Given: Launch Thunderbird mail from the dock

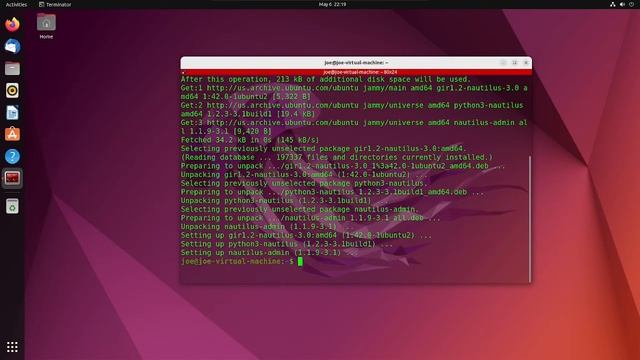Looking at the screenshot, I should (x=12, y=47).
